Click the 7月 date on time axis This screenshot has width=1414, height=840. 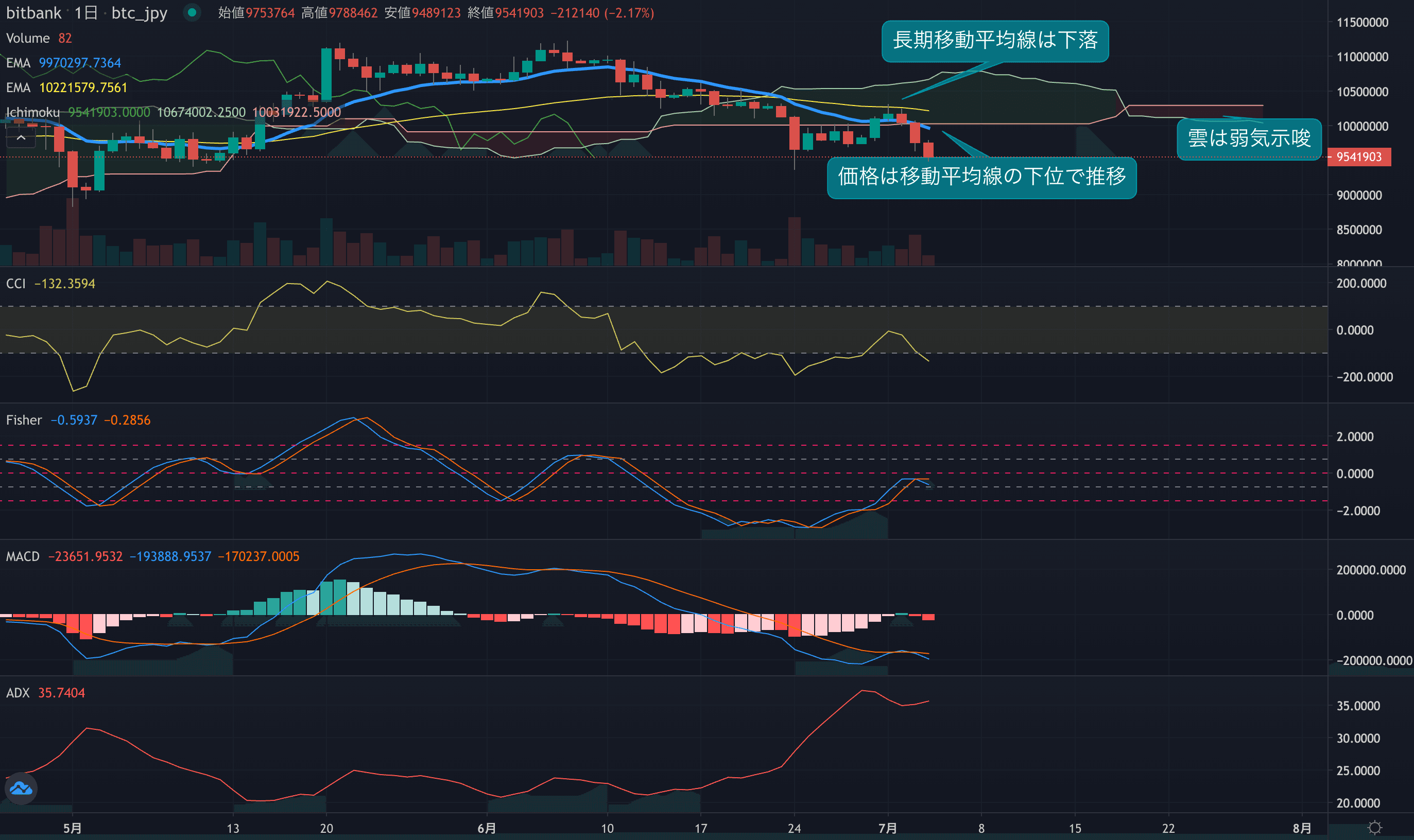[887, 828]
